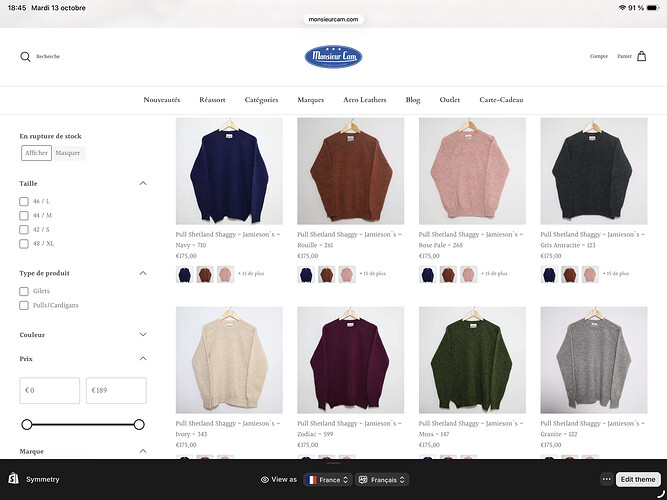Open the Marques menu
The width and height of the screenshot is (667, 500).
(x=311, y=100)
